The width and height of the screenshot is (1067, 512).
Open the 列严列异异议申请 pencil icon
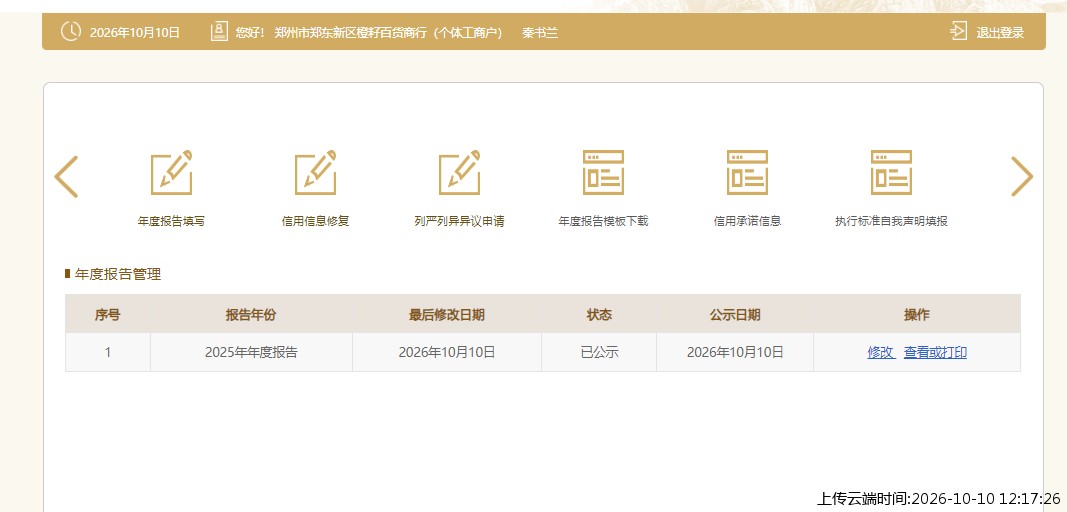(459, 173)
